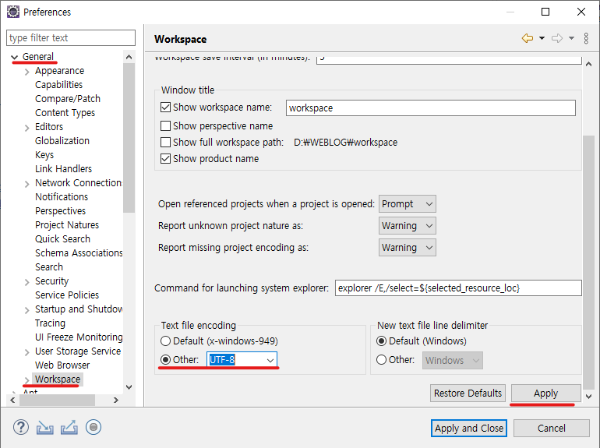The width and height of the screenshot is (600, 448).
Task: Select Default (x-windows-949) encoding radio
Action: click(x=165, y=341)
